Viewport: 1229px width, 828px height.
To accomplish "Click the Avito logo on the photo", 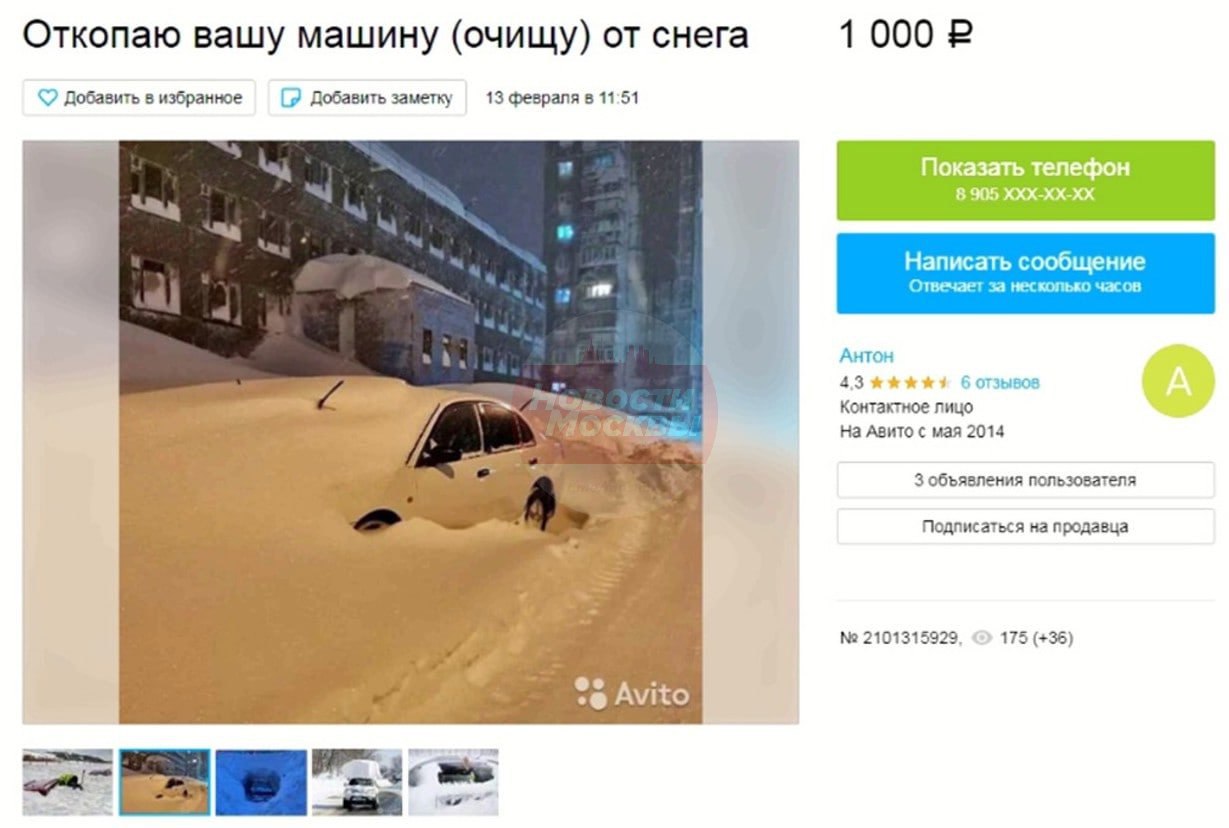I will 632,693.
